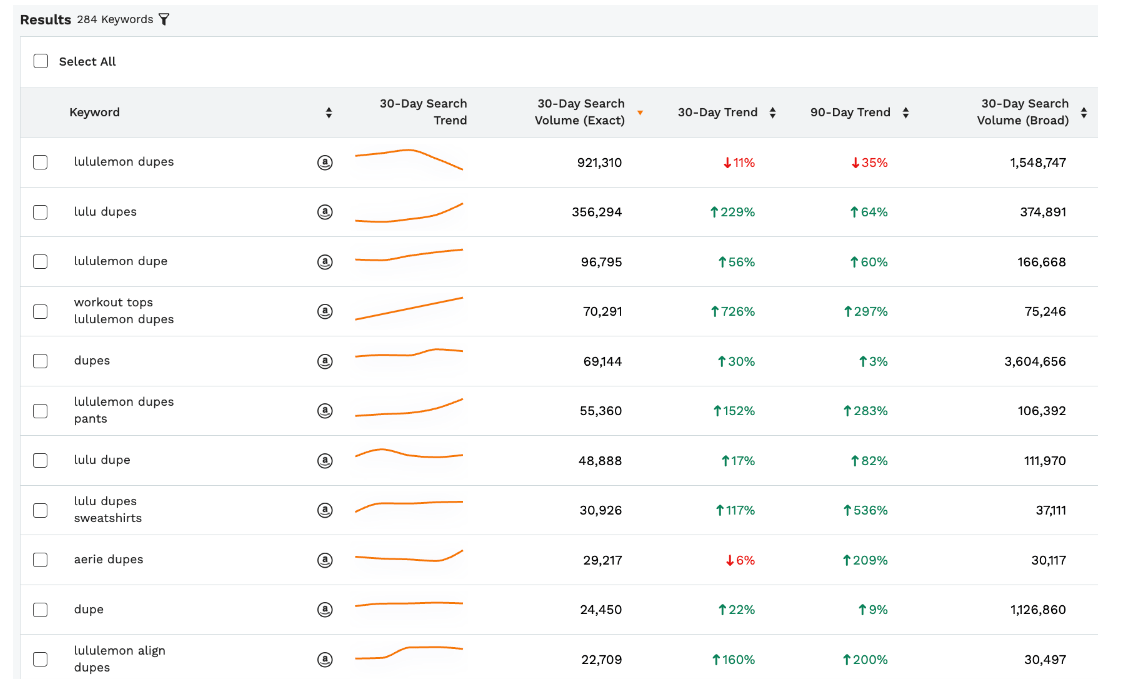Check workout tops lululemon dupes checkbox
The width and height of the screenshot is (1132, 686).
pyautogui.click(x=40, y=311)
